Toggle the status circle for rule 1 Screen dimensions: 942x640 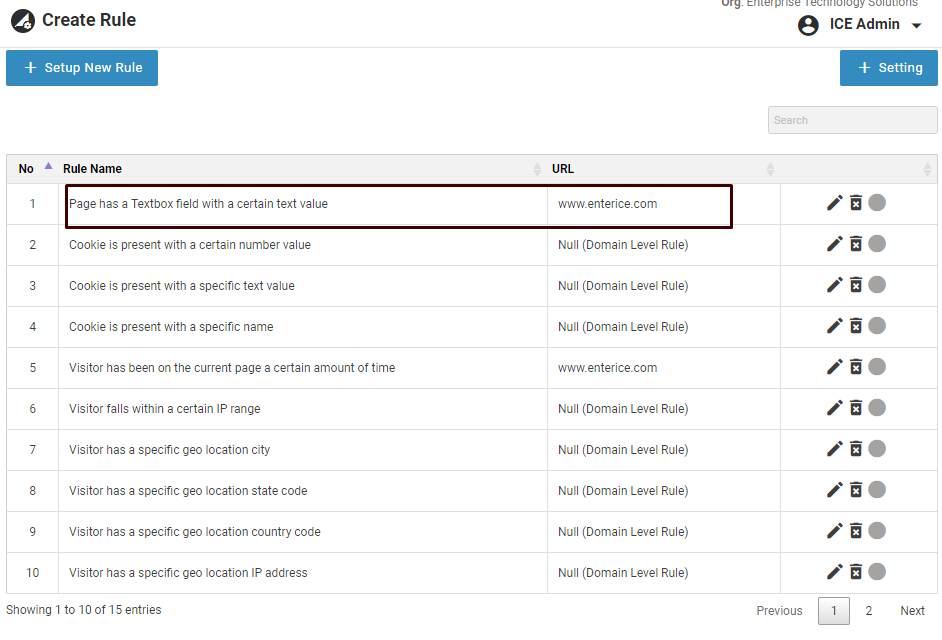877,203
